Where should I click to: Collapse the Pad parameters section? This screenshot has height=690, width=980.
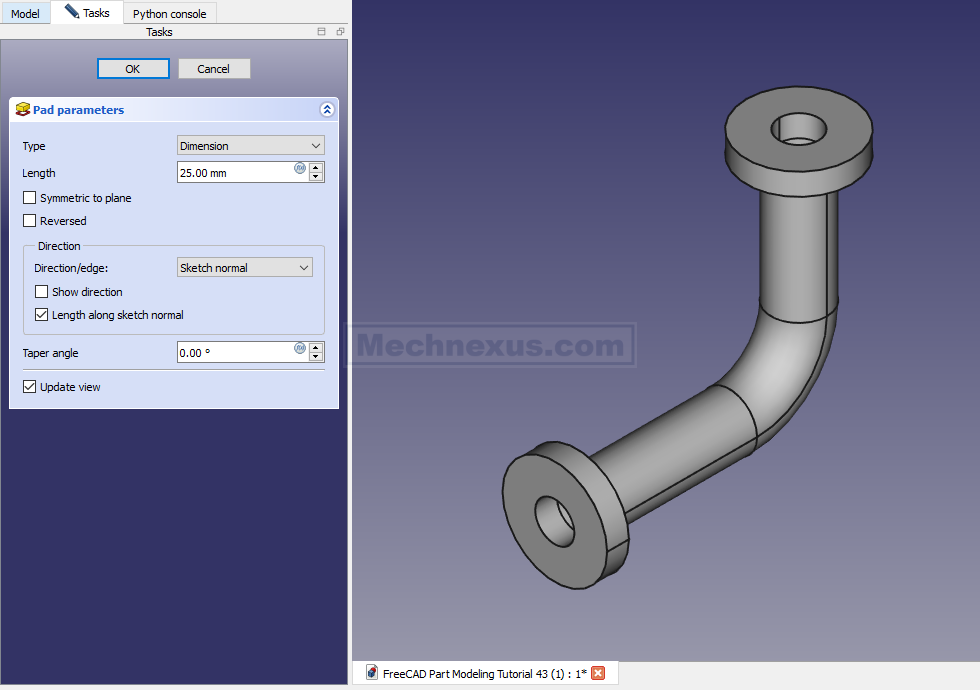pyautogui.click(x=327, y=110)
